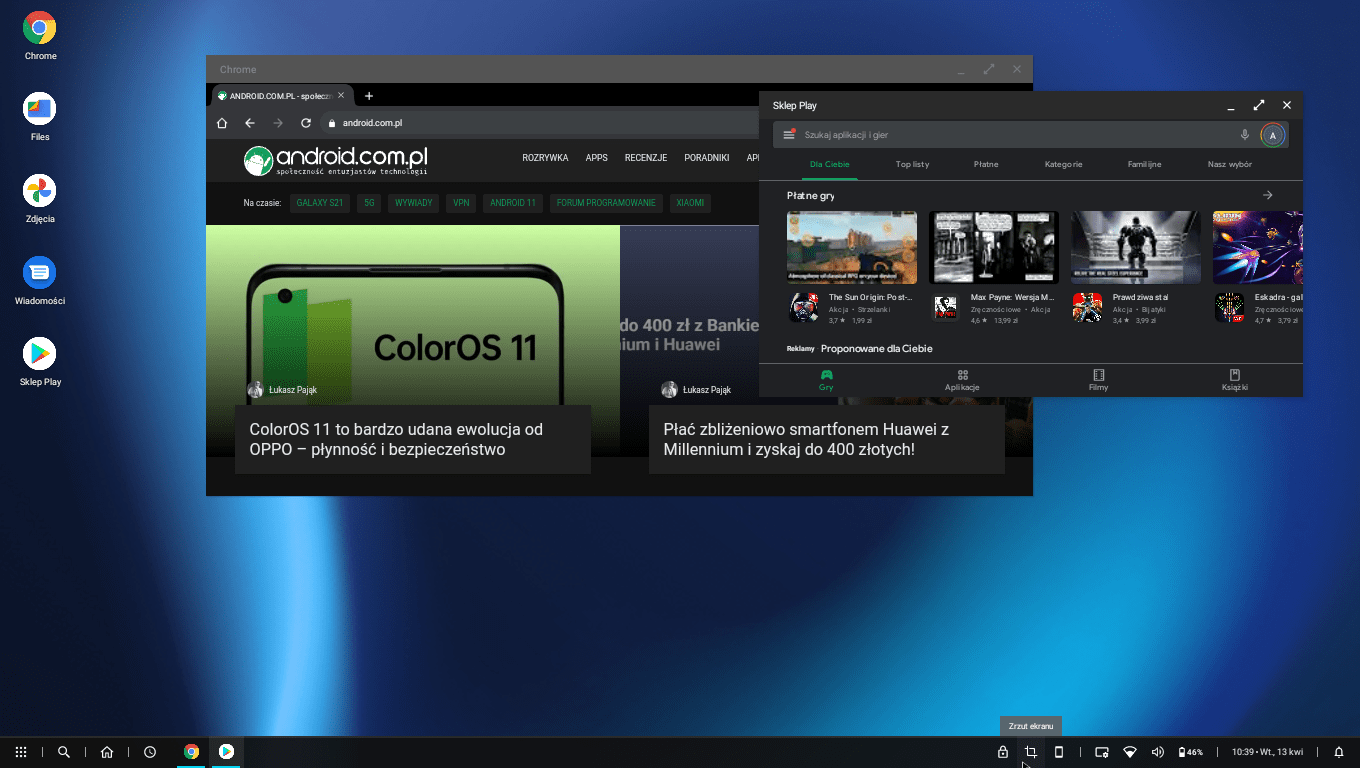Image resolution: width=1360 pixels, height=768 pixels.
Task: Open new tab with plus icon
Action: (369, 96)
